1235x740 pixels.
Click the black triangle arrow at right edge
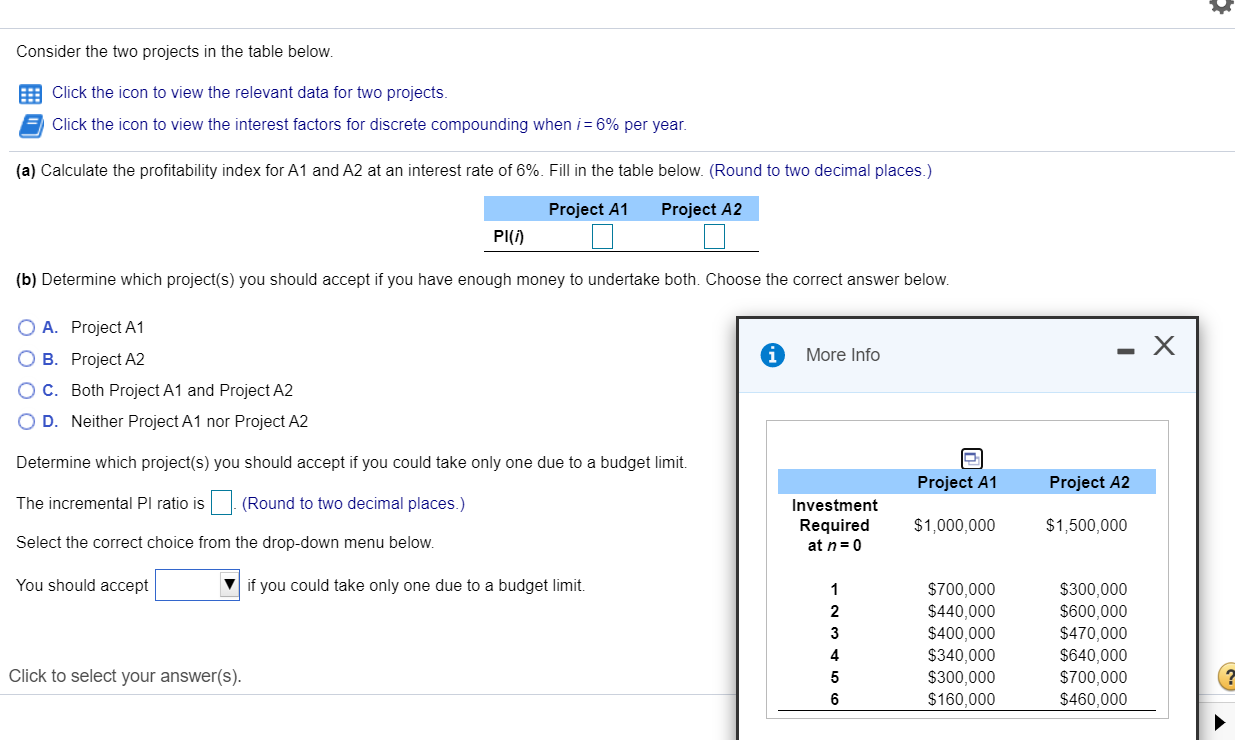point(1220,721)
